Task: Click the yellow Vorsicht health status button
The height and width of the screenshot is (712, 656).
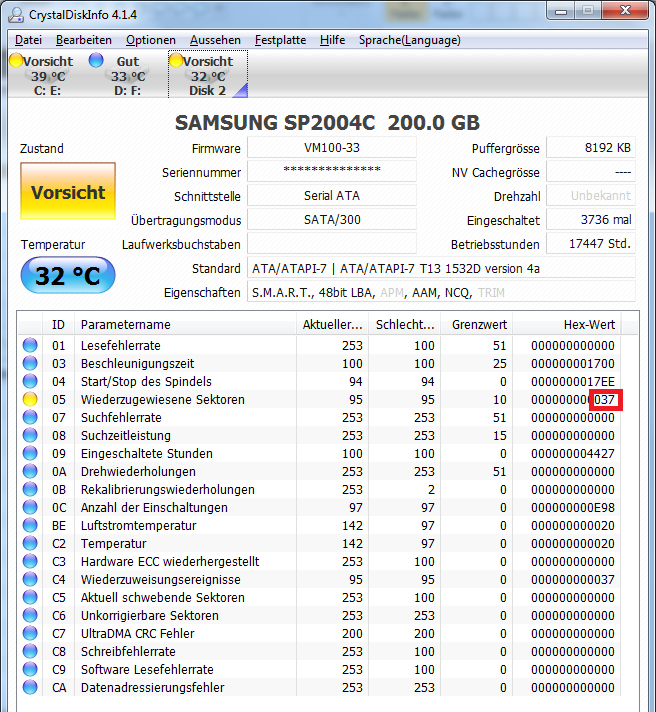Action: coord(68,191)
